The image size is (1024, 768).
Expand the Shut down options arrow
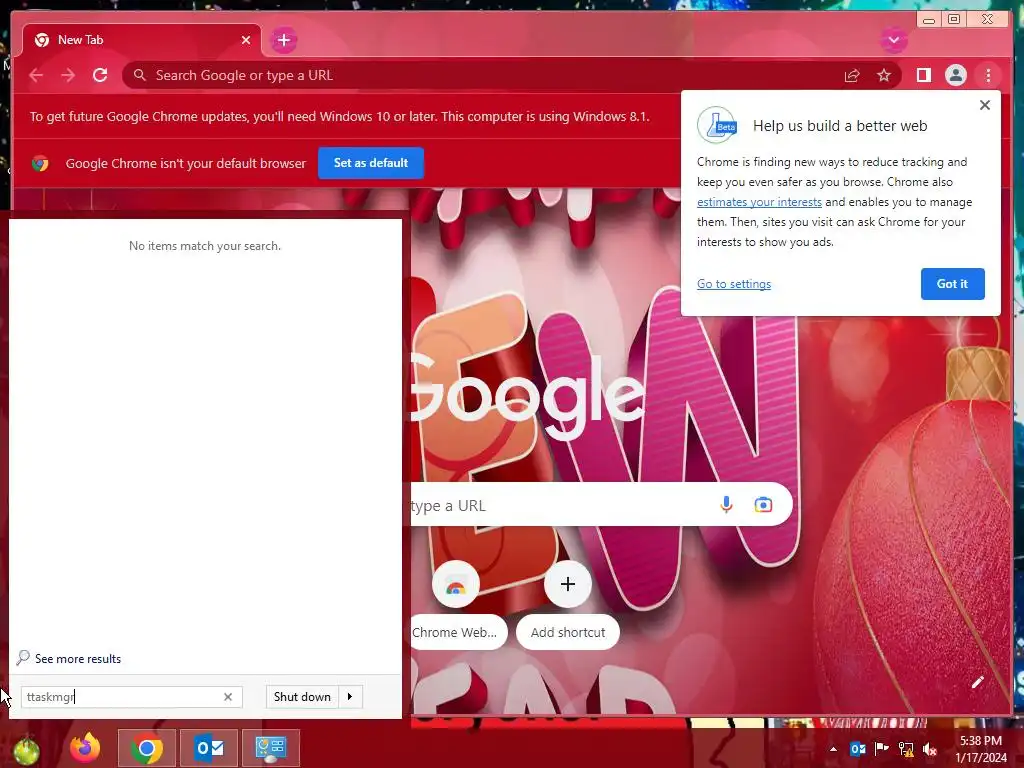(350, 697)
